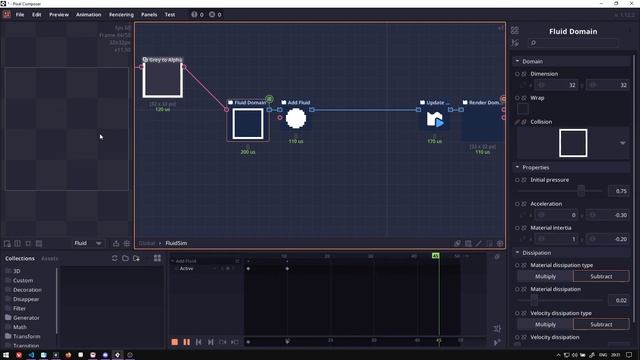
Task: Open the Test menu
Action: click(170, 15)
